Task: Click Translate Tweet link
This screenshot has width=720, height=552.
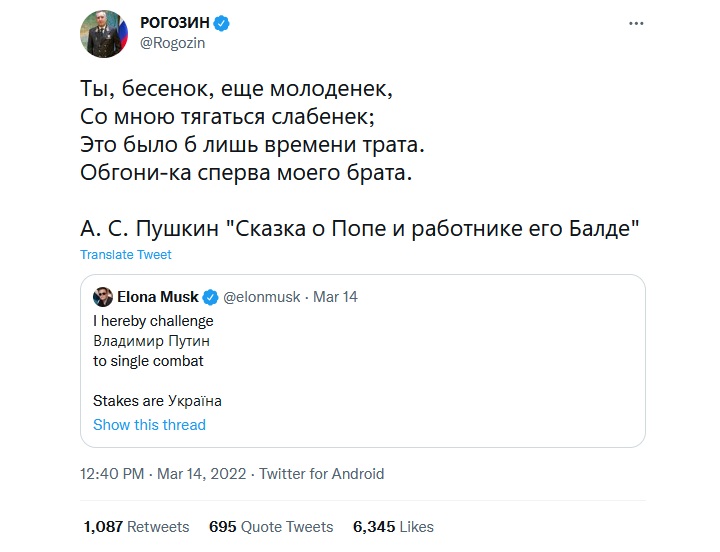Action: pos(126,255)
